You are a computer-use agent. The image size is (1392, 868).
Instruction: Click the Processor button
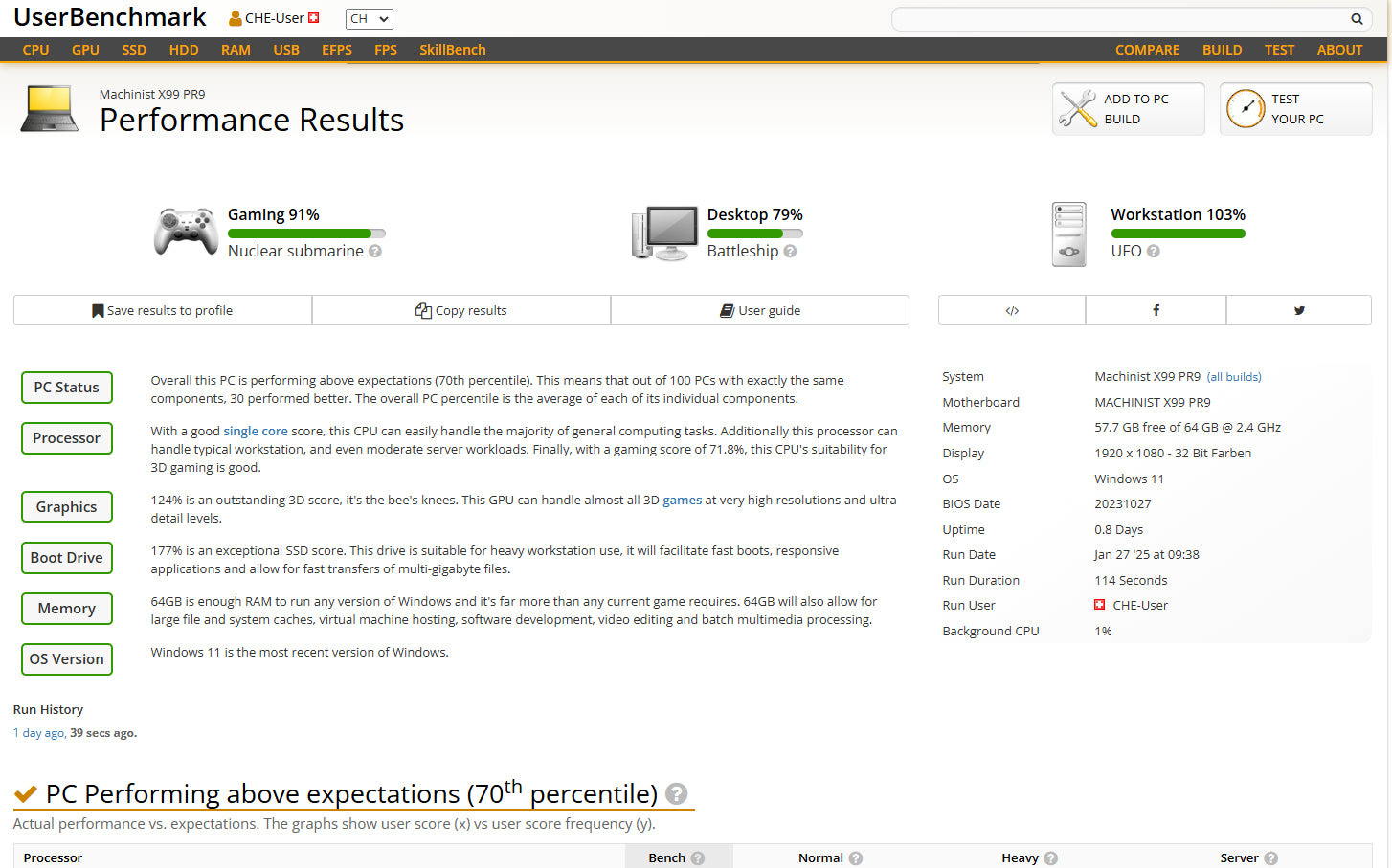pos(67,438)
